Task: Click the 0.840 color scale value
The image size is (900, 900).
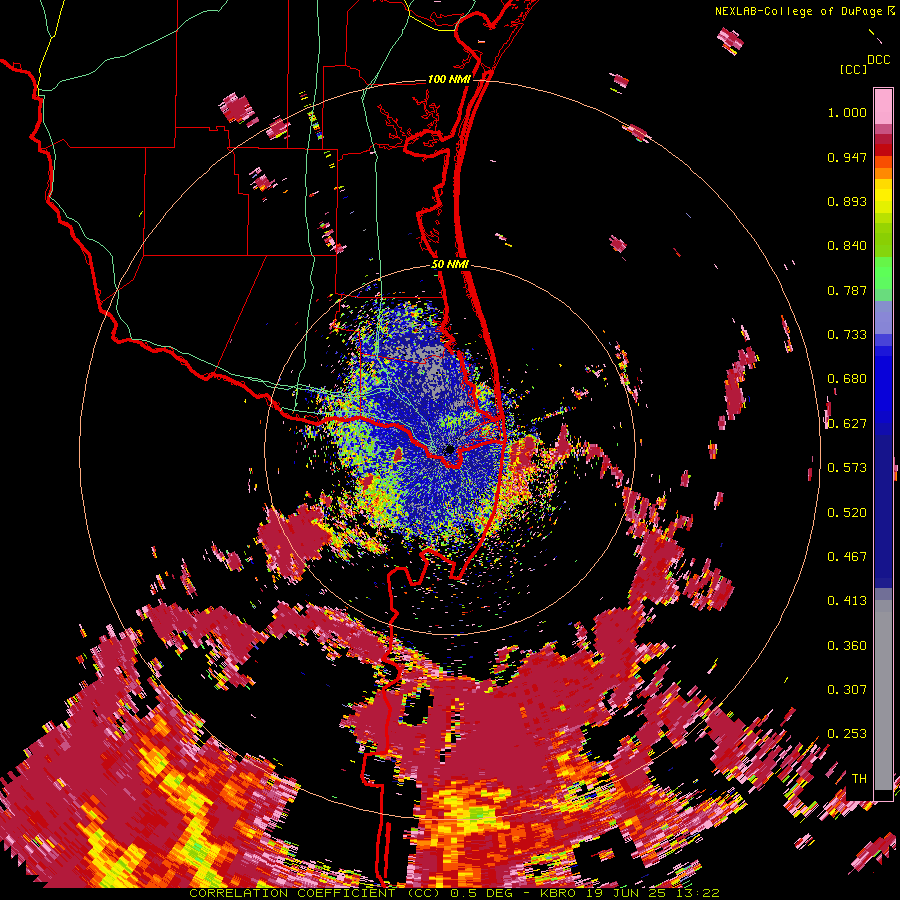Action: tap(847, 246)
